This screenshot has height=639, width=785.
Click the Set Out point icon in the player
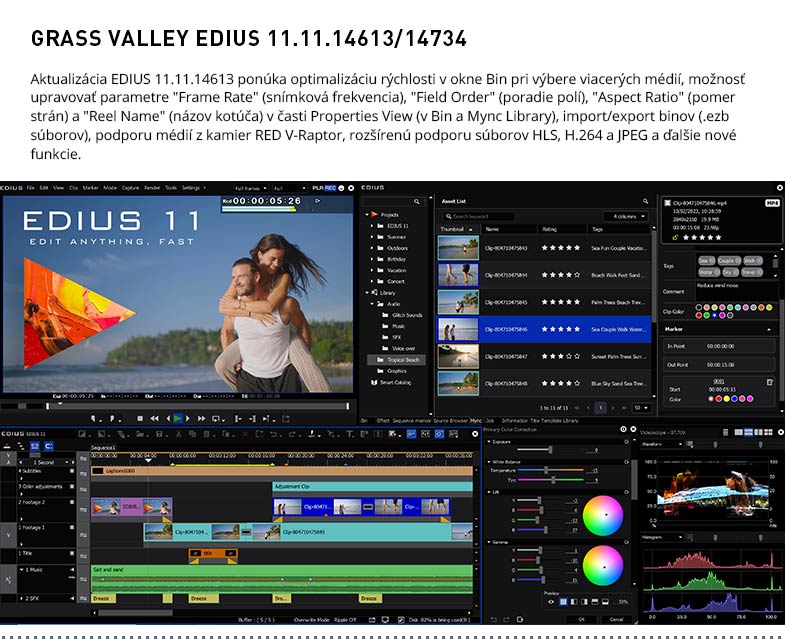[x=113, y=418]
